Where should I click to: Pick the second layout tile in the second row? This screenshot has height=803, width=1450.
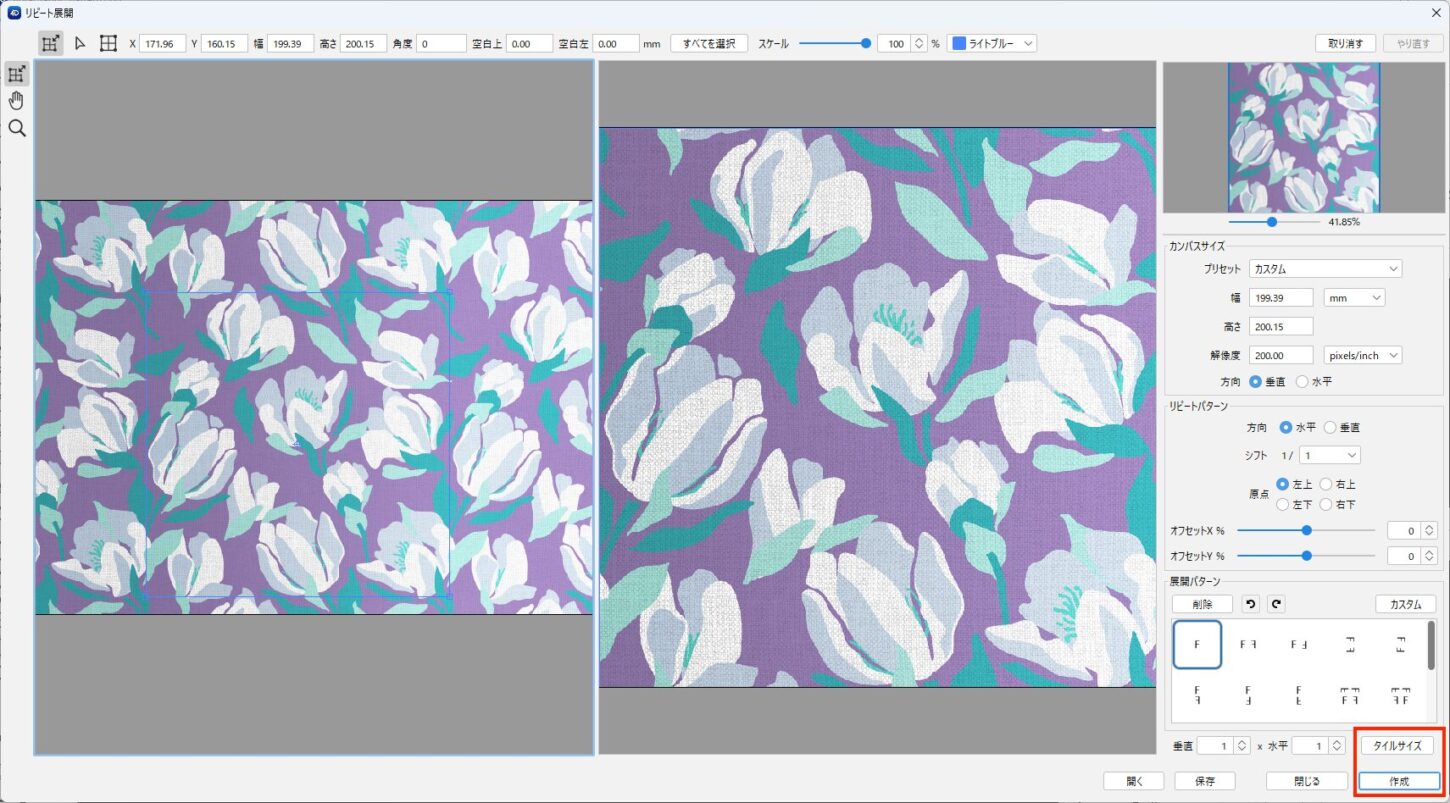1248,695
